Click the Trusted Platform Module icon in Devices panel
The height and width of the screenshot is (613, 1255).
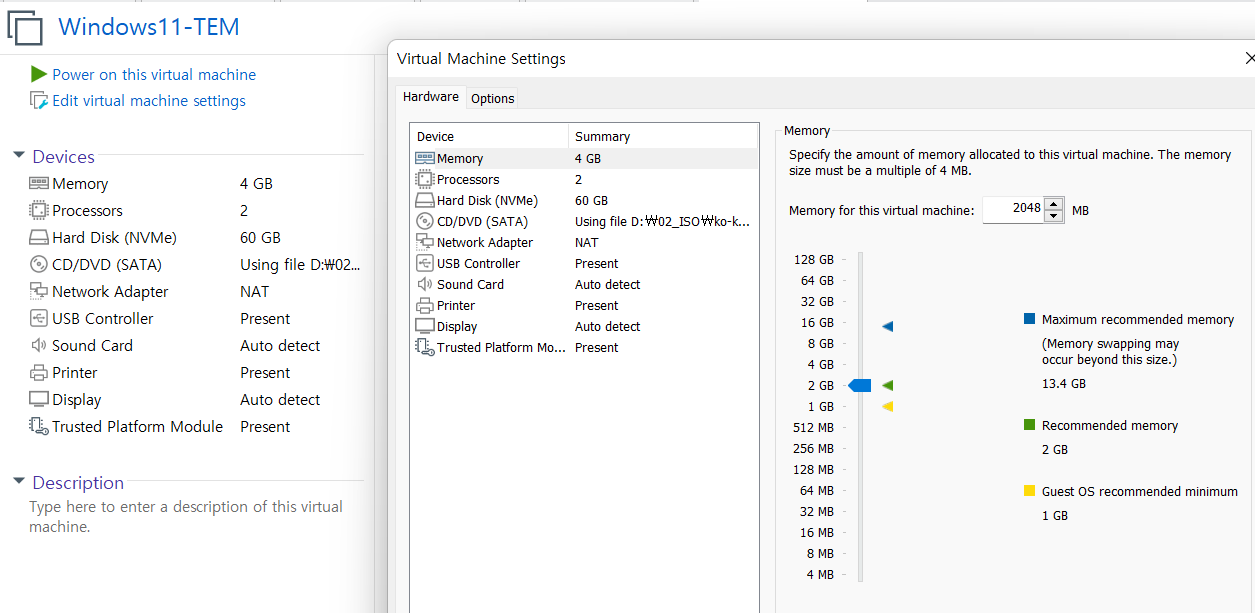[39, 426]
